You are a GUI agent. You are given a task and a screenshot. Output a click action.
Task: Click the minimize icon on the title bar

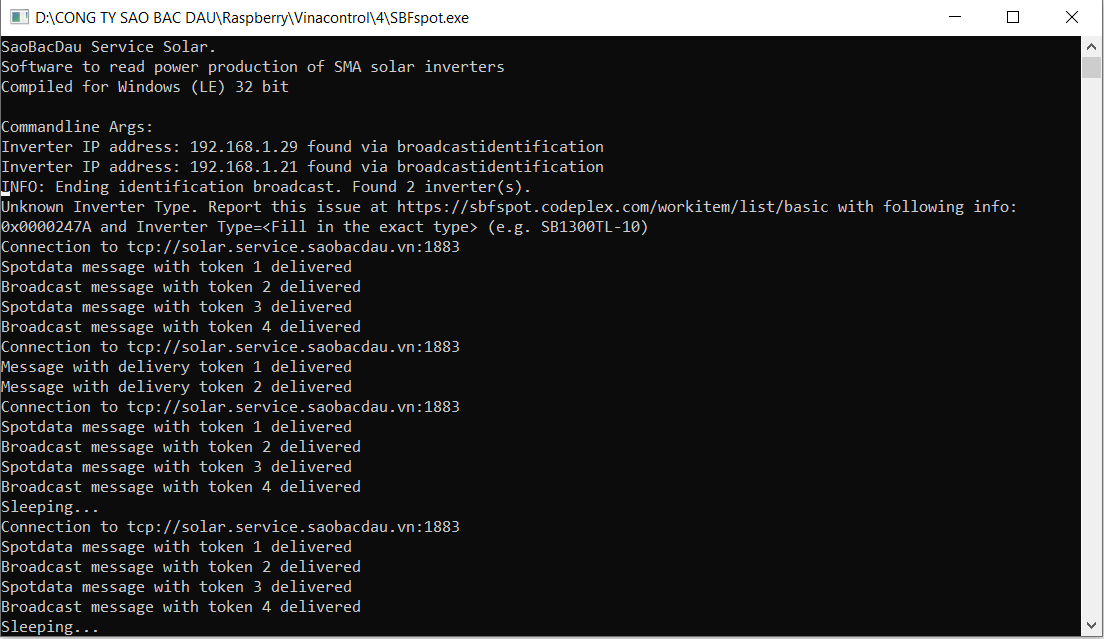pyautogui.click(x=954, y=17)
